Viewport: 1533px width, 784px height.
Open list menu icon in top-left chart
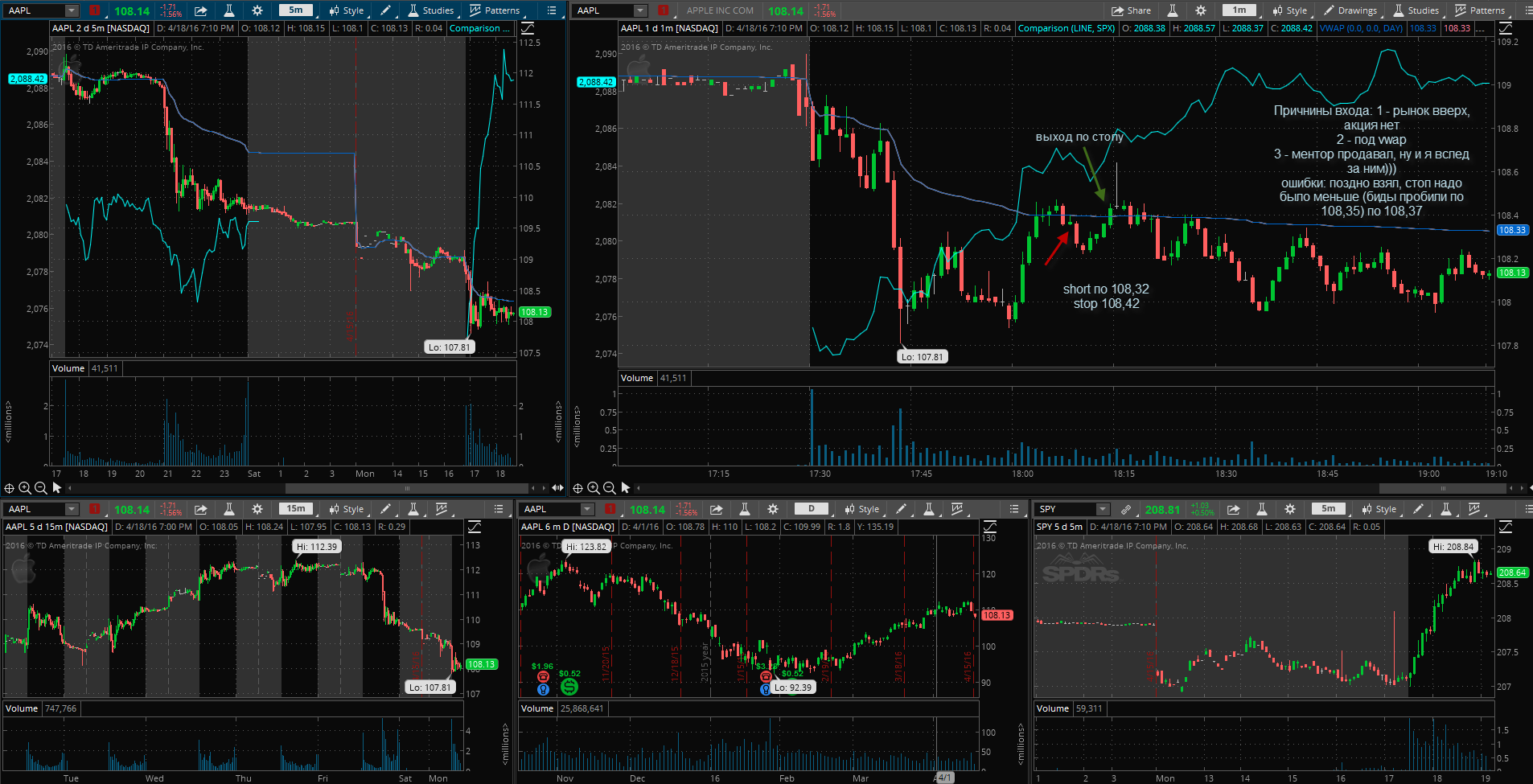pyautogui.click(x=552, y=10)
